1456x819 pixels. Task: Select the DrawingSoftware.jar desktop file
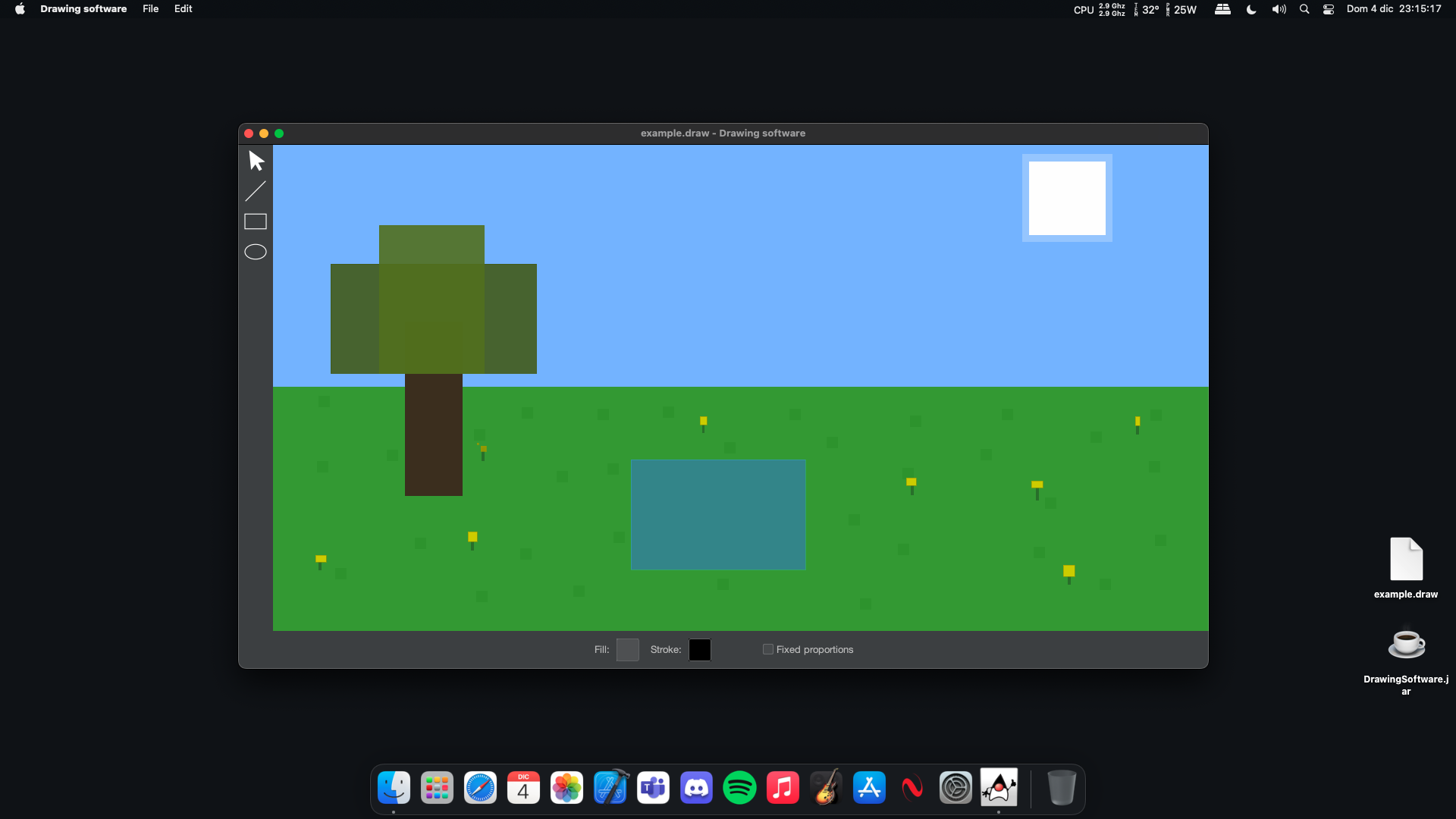tap(1406, 660)
